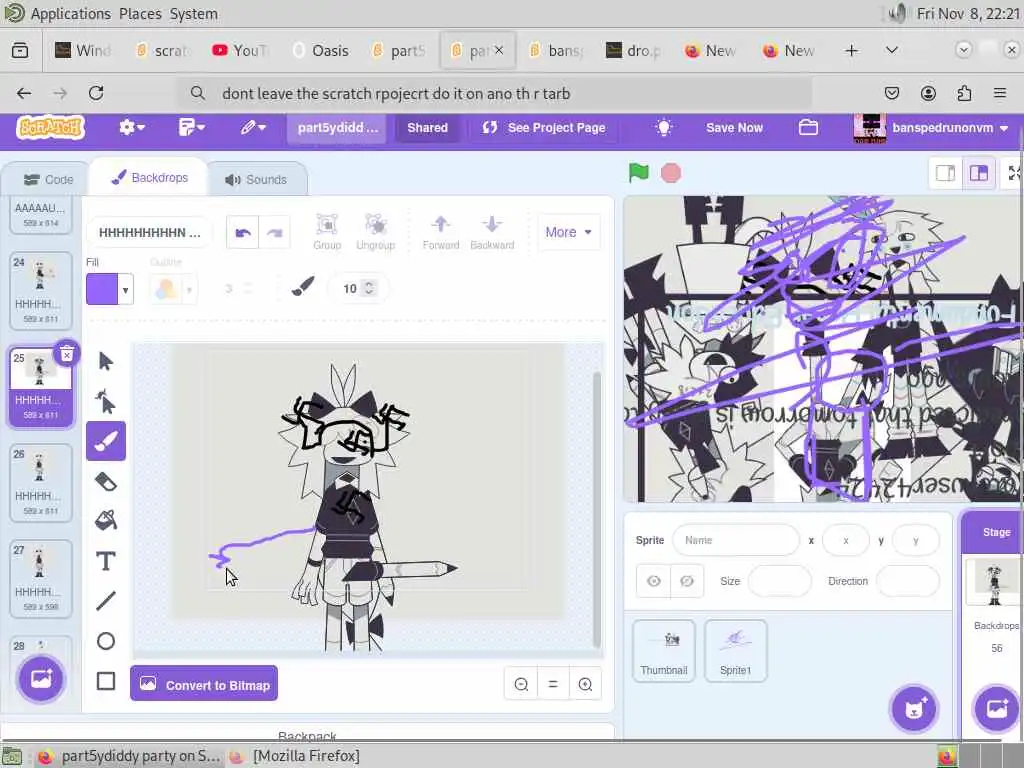
Task: Open the System menu
Action: pos(193,14)
